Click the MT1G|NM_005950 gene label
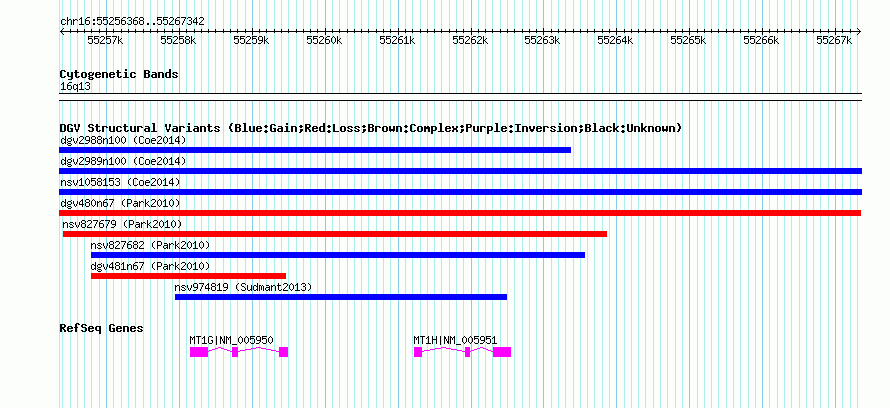The image size is (890, 408). click(232, 340)
